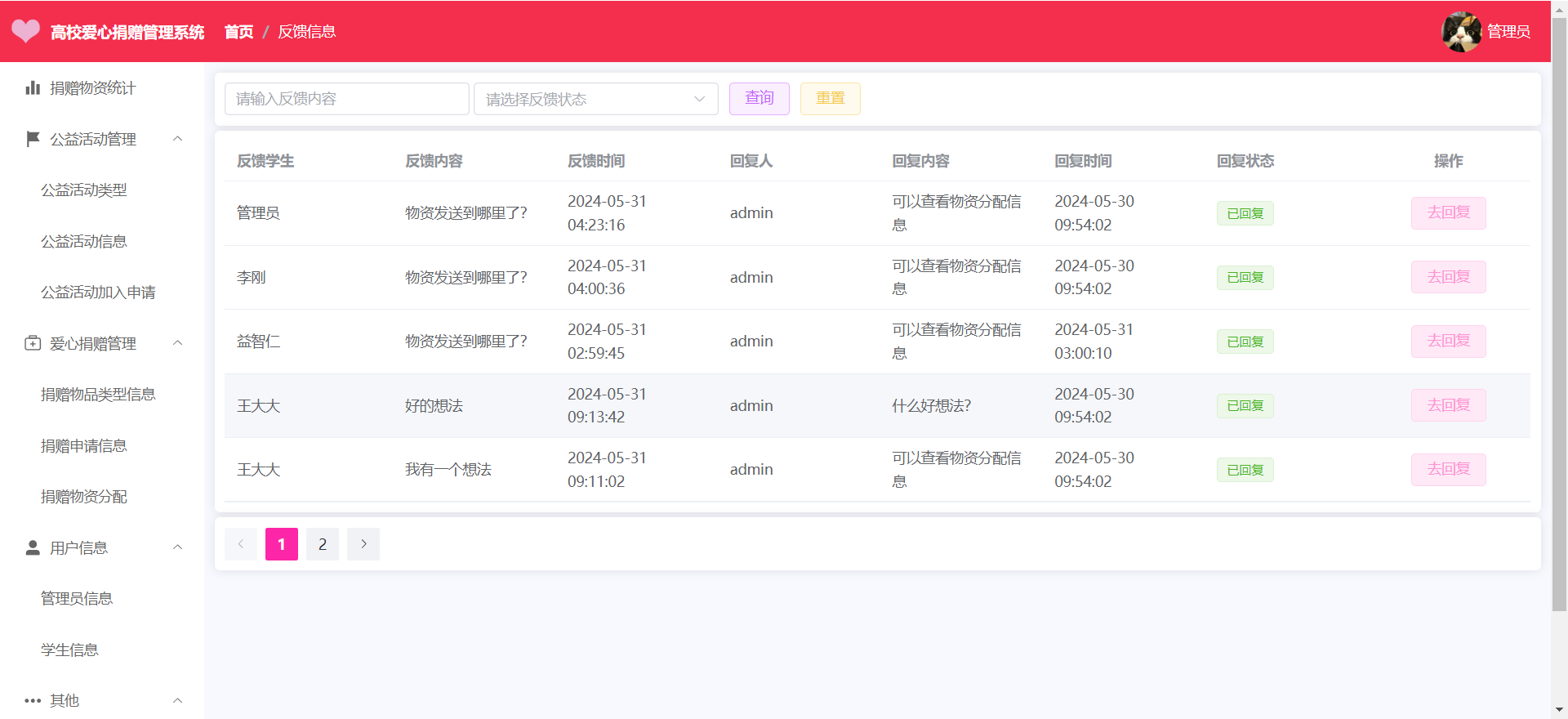The height and width of the screenshot is (719, 1568).
Task: Go to previous page with left arrow
Action: coord(241,544)
